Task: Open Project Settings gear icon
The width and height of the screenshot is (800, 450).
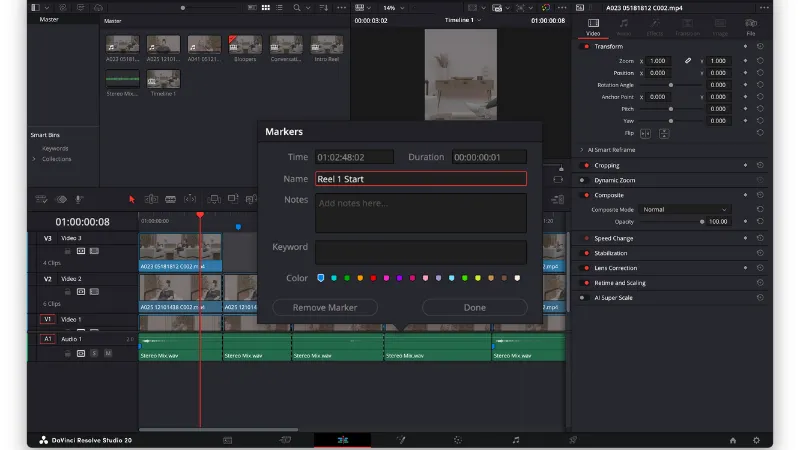Action: (x=756, y=440)
